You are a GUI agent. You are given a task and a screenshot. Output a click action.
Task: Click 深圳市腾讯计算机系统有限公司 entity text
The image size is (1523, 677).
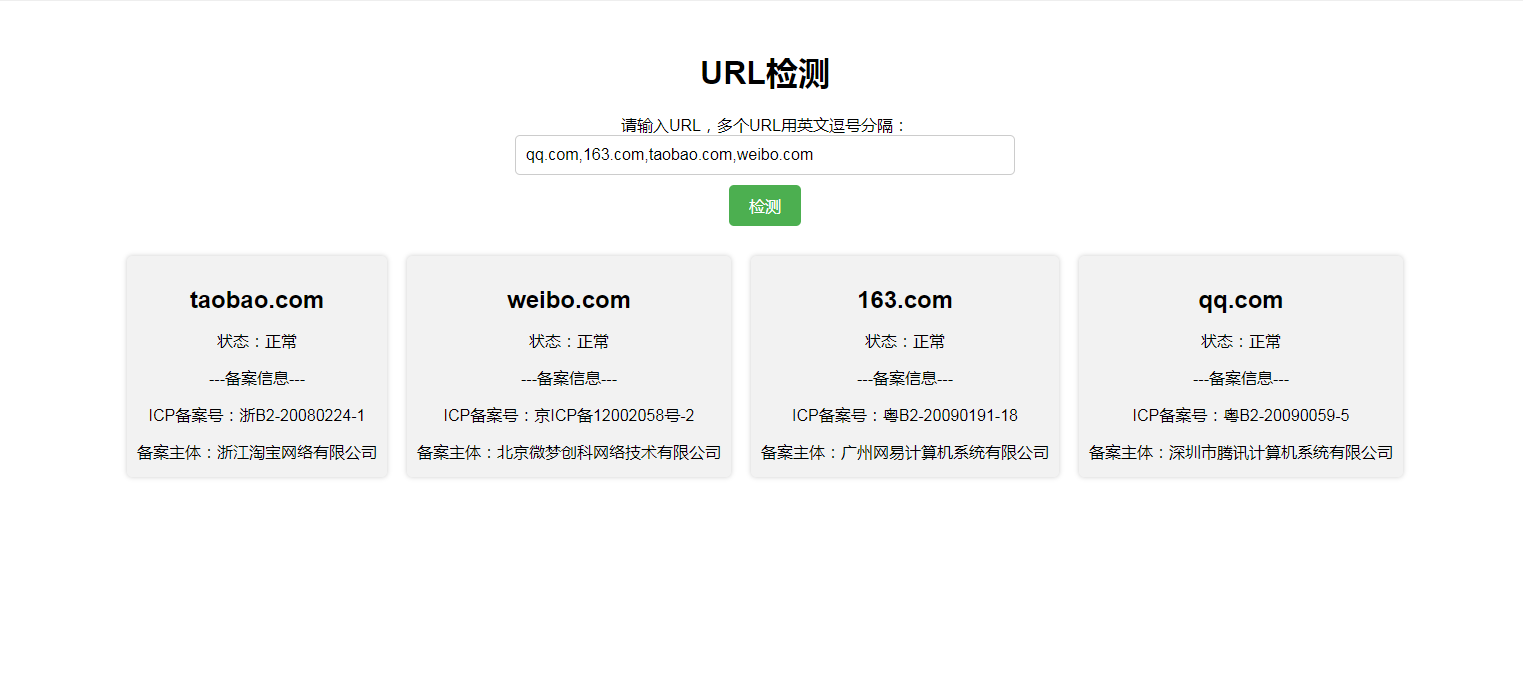pyautogui.click(x=1281, y=452)
